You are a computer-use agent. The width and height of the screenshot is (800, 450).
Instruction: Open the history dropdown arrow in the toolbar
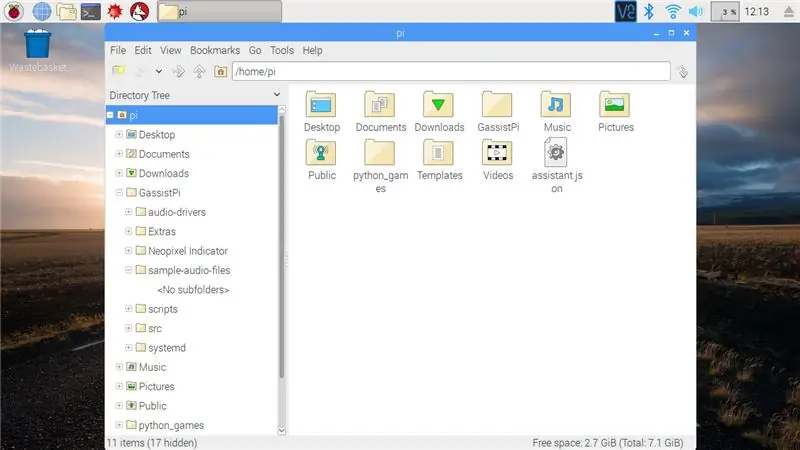159,71
